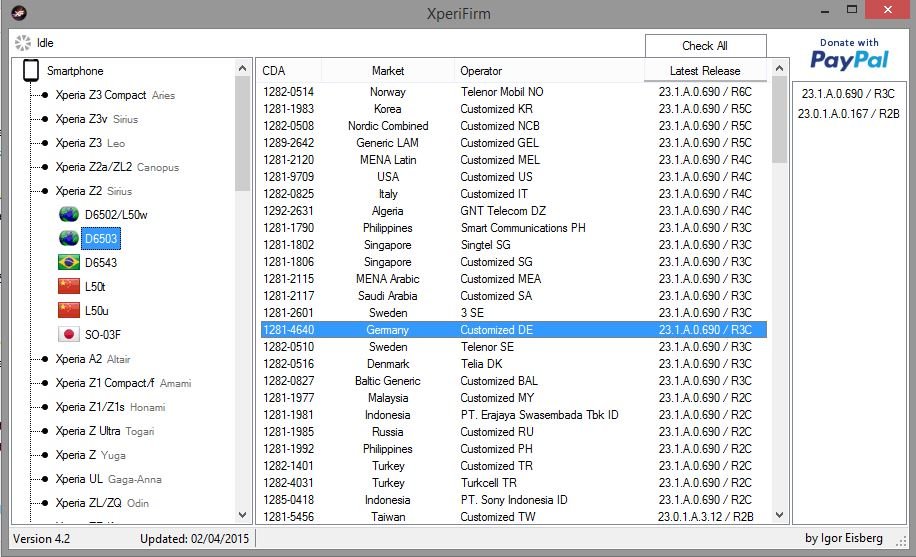
Task: Expand the Xperia Z Ultra Togari node
Action: (44, 431)
